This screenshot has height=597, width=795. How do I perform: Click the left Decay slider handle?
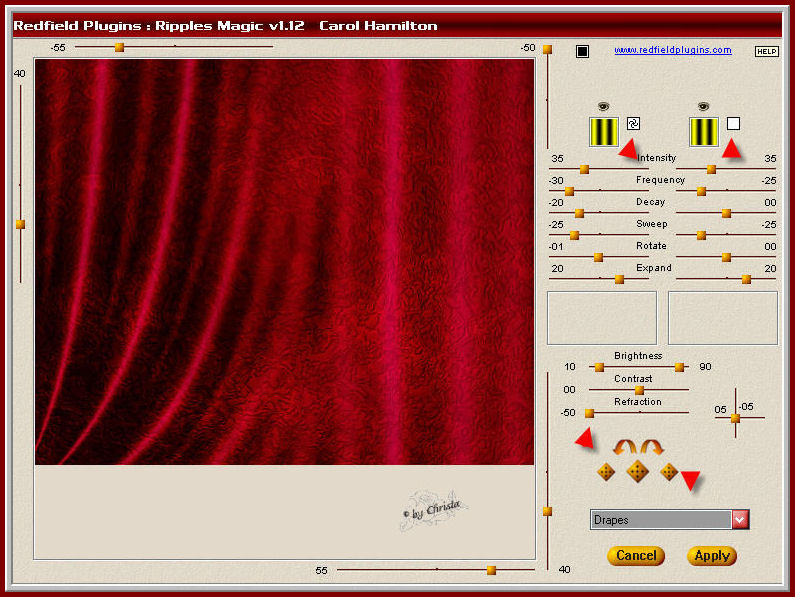click(579, 213)
